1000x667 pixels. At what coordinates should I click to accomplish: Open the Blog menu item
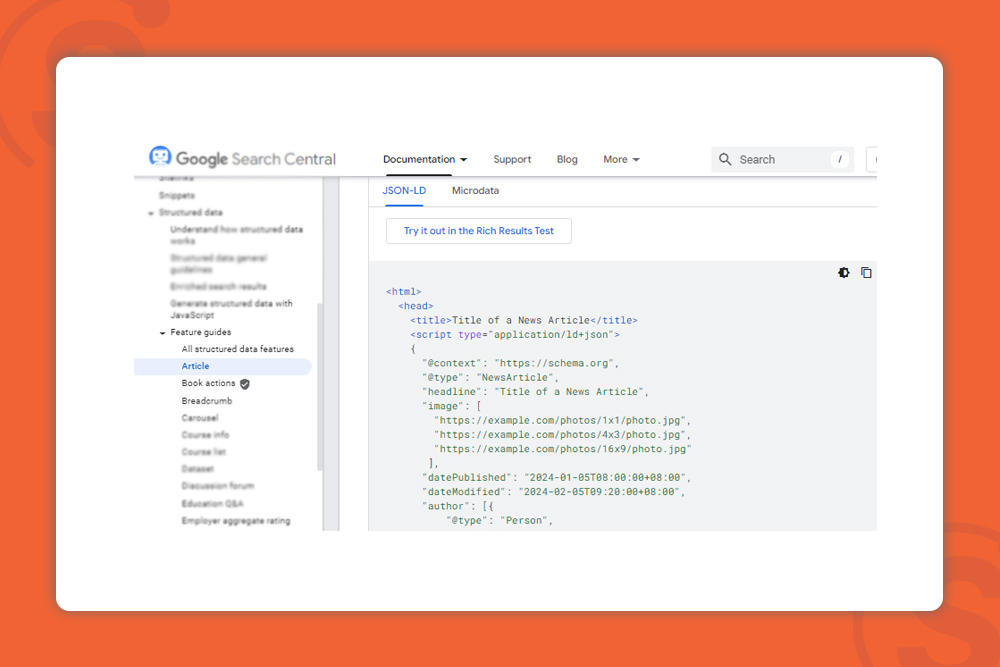pos(567,159)
